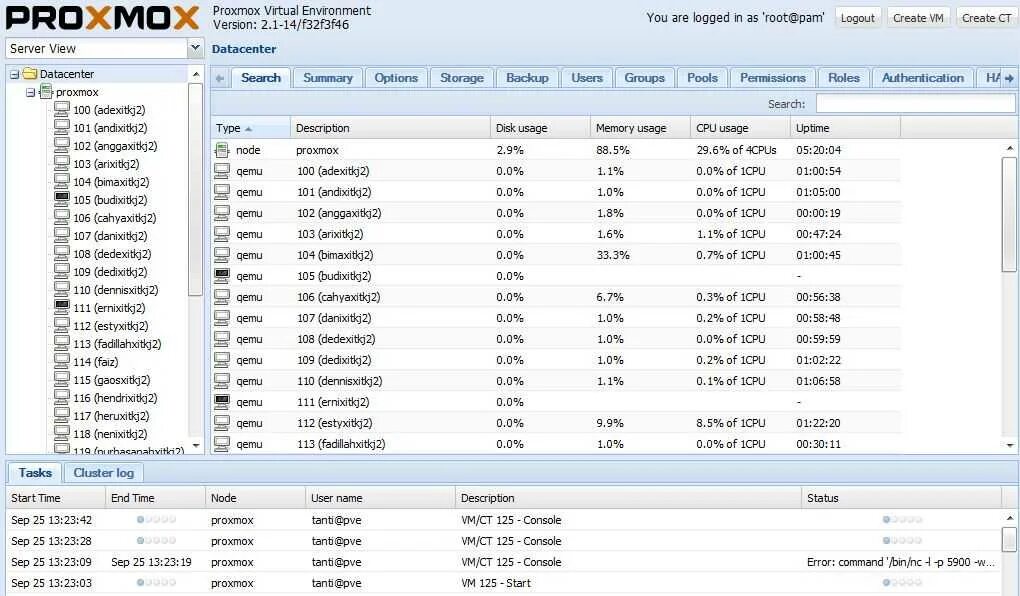Switch to the Cluster log tab

point(103,473)
